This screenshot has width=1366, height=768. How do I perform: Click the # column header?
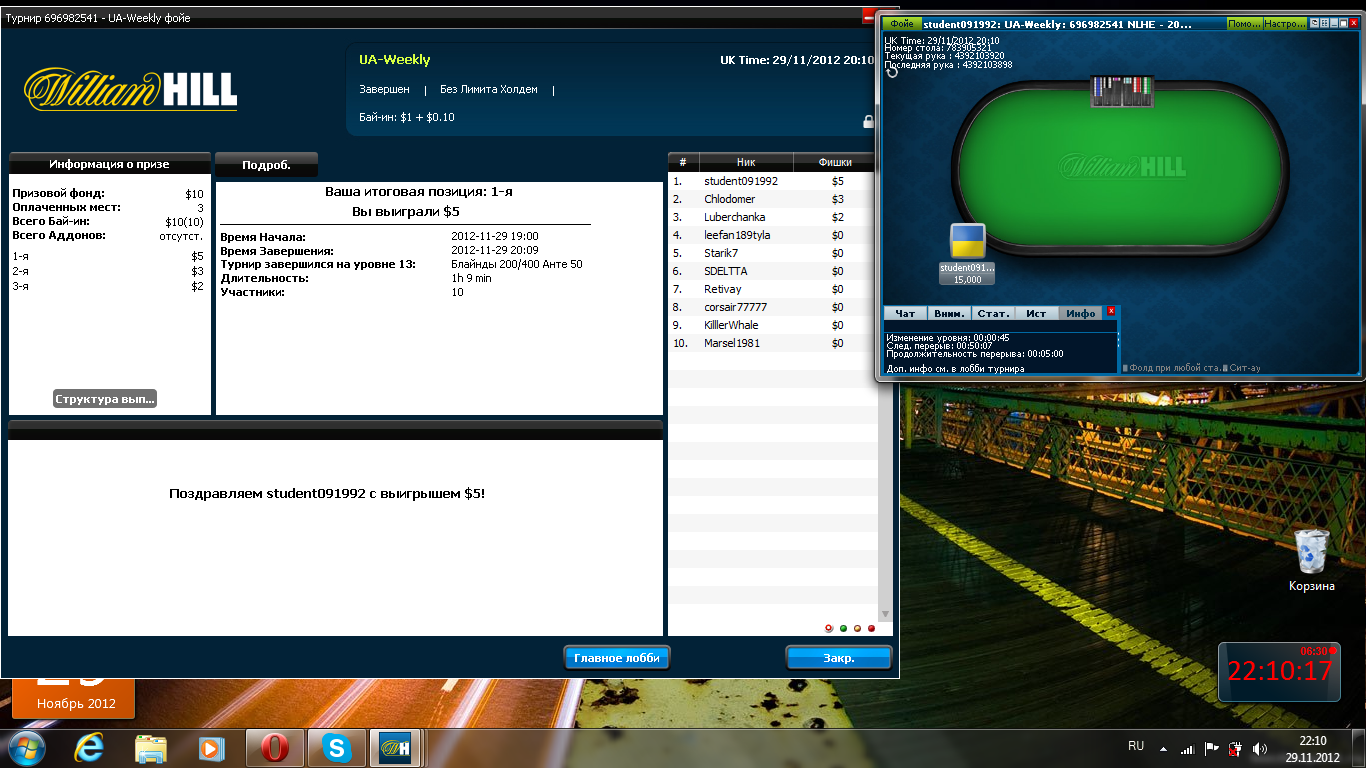point(683,162)
